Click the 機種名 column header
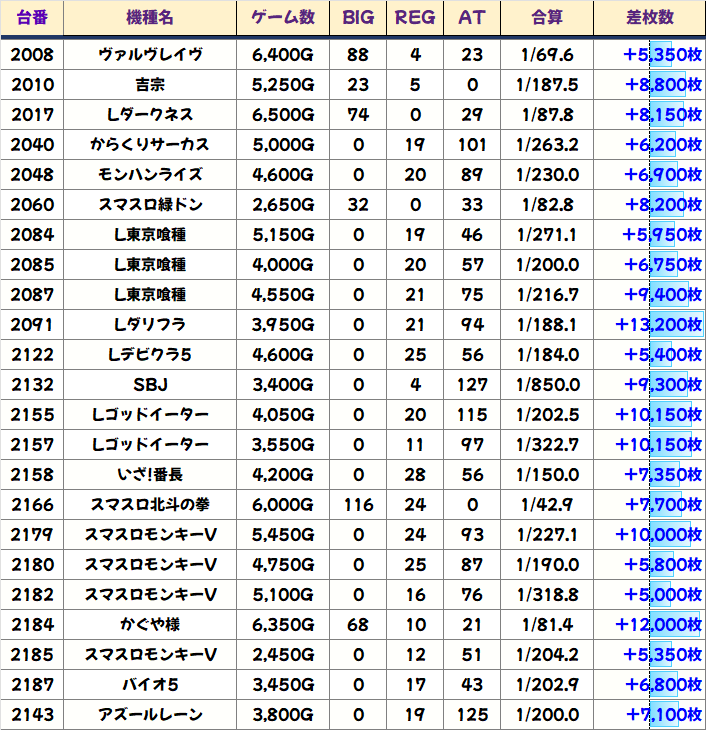The image size is (706, 730). click(x=150, y=18)
